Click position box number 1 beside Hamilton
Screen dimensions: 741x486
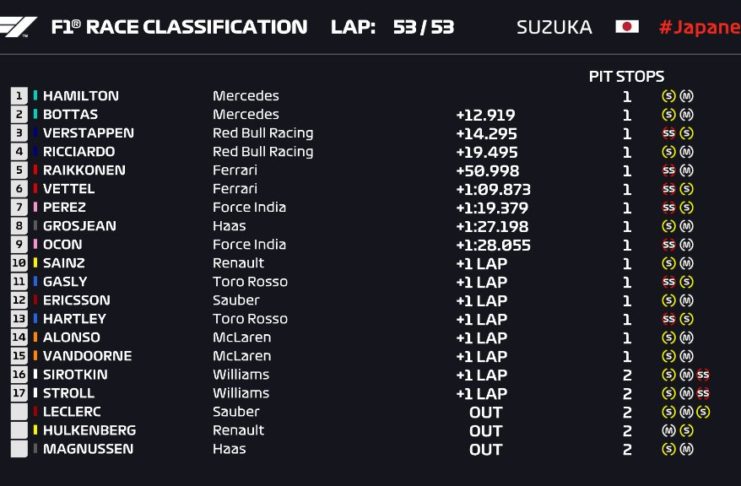pos(19,96)
